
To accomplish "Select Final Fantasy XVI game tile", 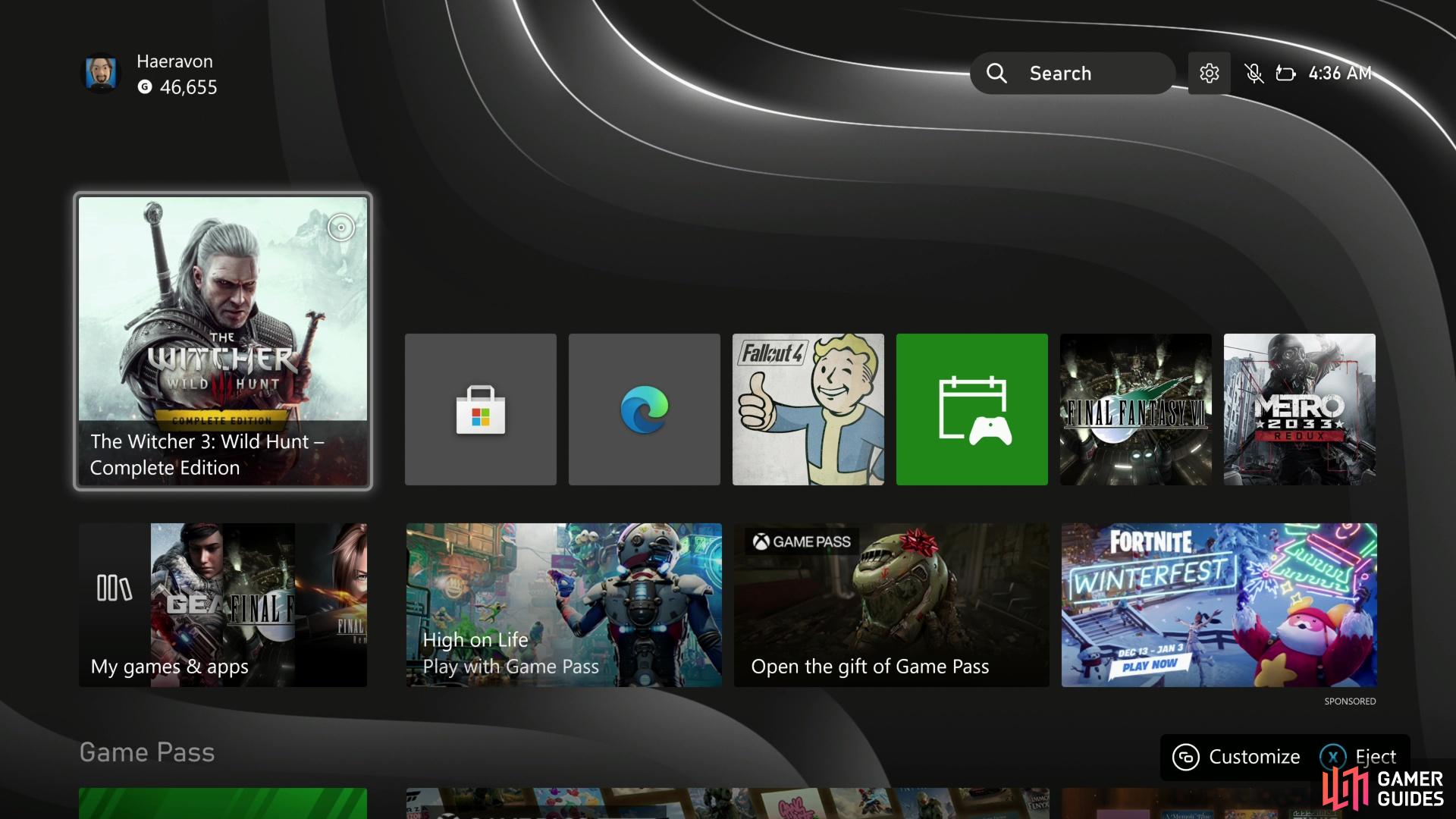I will (x=1135, y=409).
